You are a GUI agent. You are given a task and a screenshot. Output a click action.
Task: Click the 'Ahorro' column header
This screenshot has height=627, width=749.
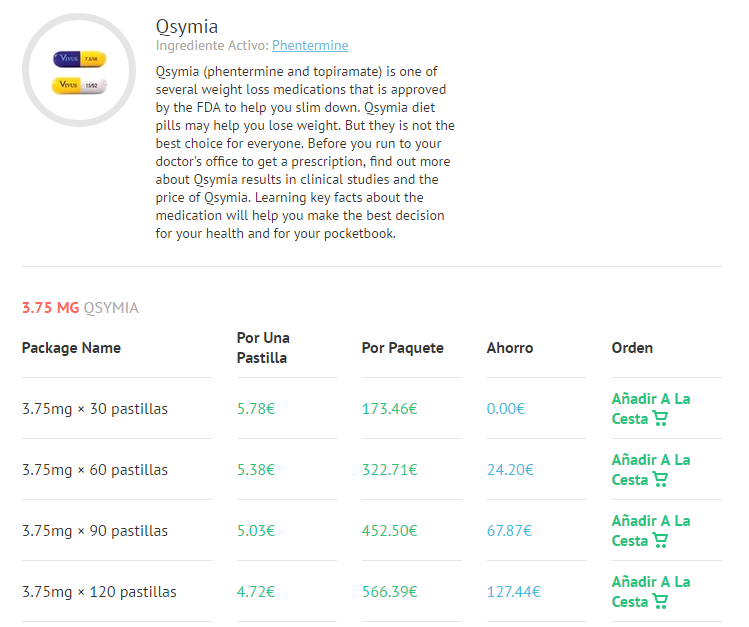coord(510,348)
